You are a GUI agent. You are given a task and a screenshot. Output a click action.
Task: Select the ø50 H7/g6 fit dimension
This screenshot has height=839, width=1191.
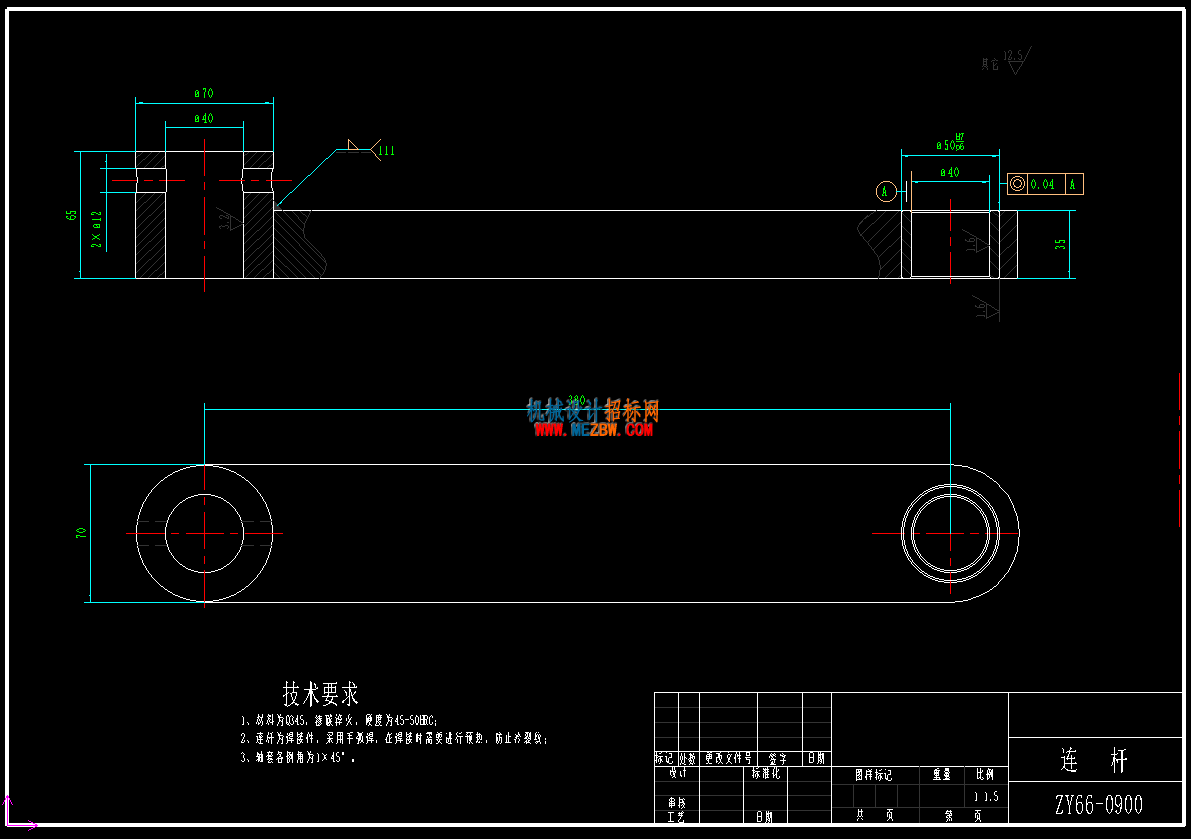tap(950, 143)
